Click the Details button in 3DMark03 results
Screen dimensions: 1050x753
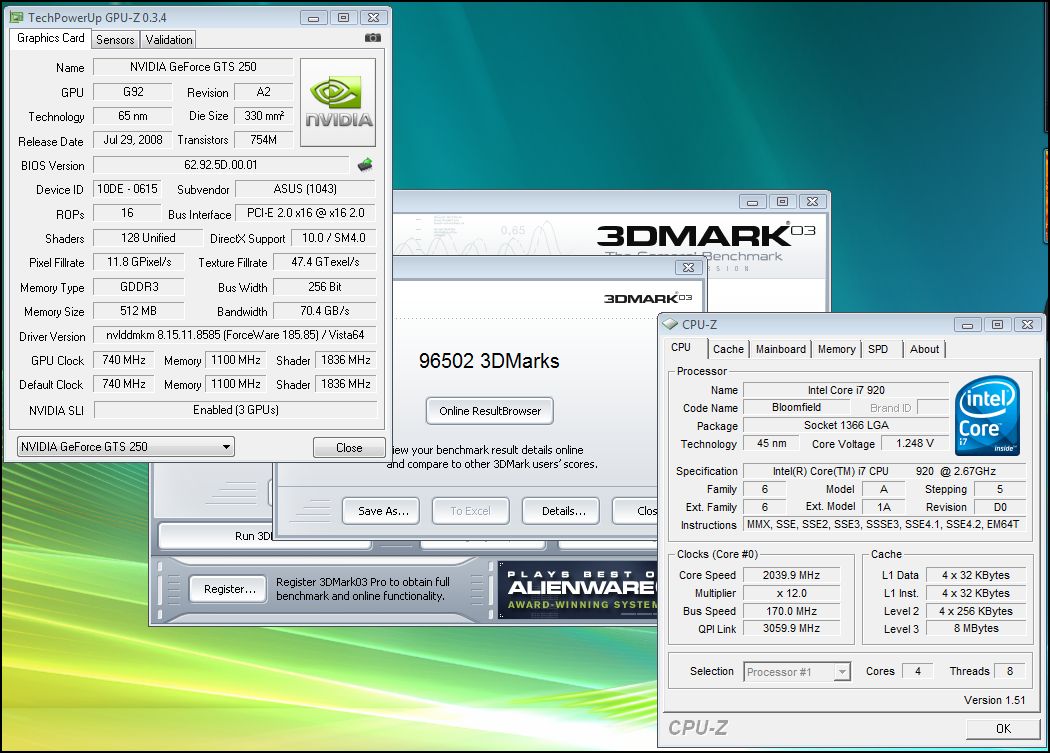coord(562,510)
